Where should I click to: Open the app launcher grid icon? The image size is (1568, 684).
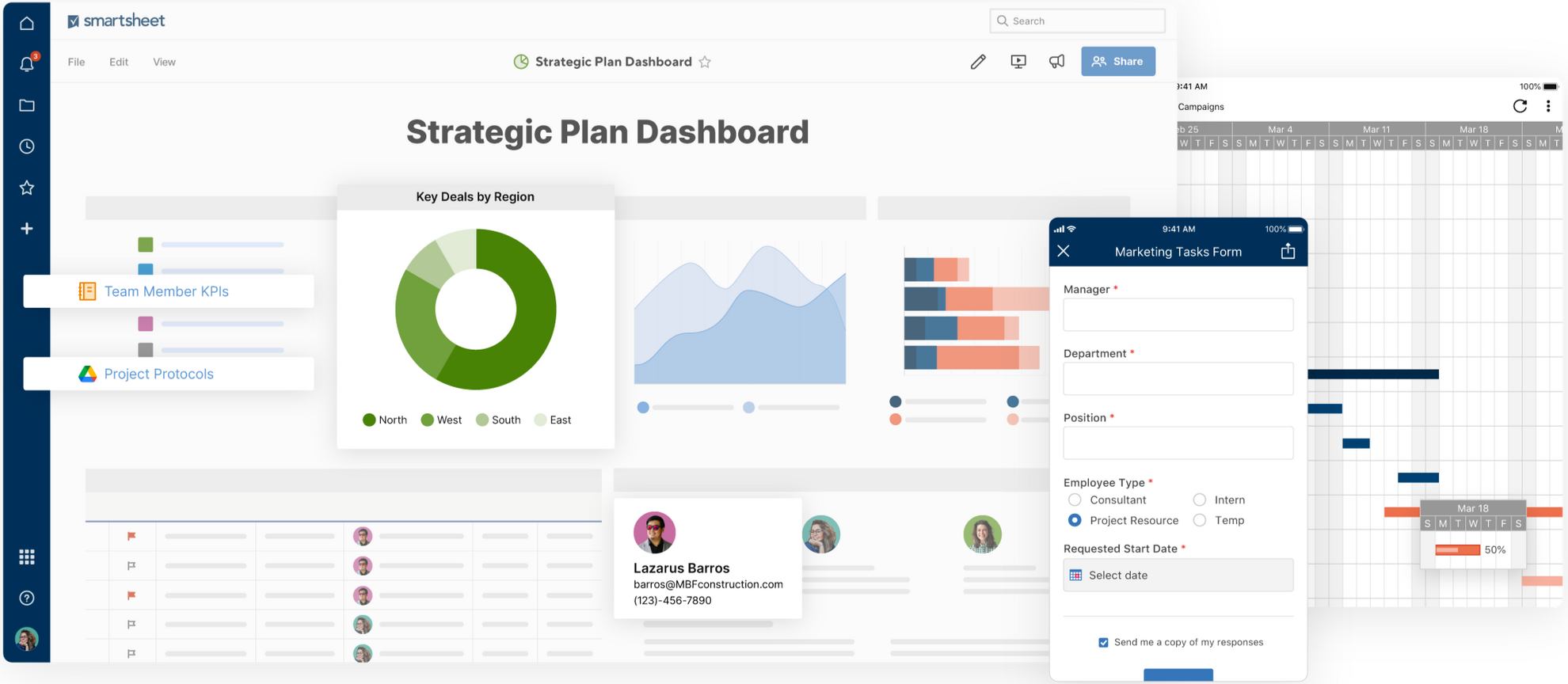tap(27, 557)
